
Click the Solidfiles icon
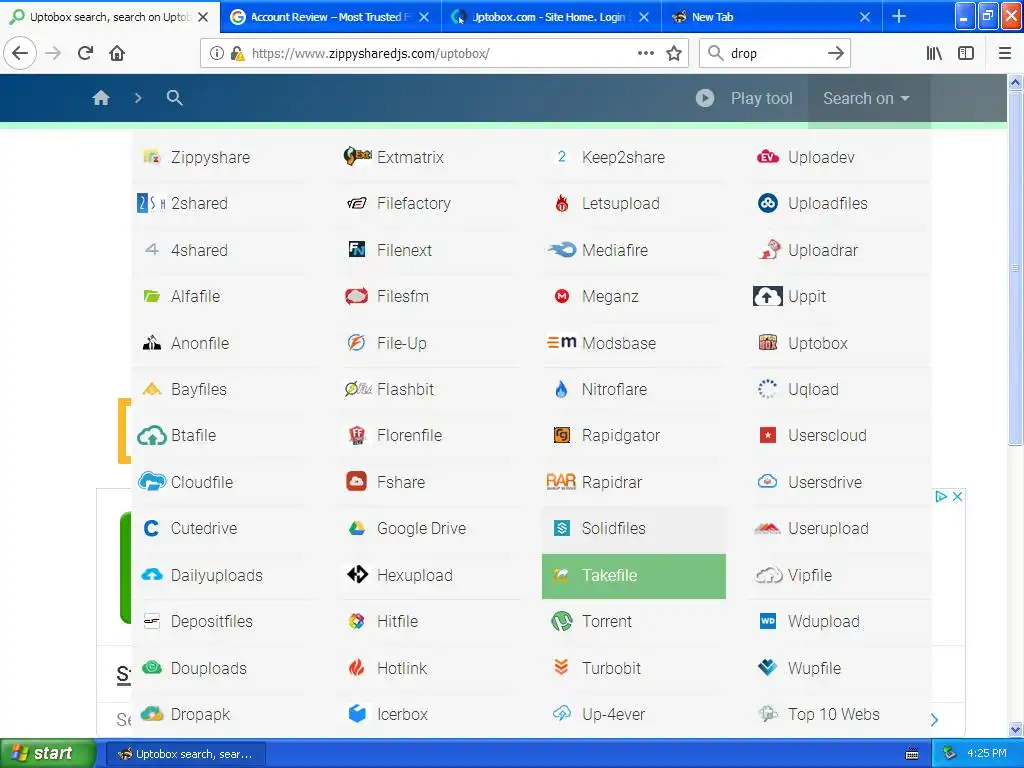click(x=562, y=528)
